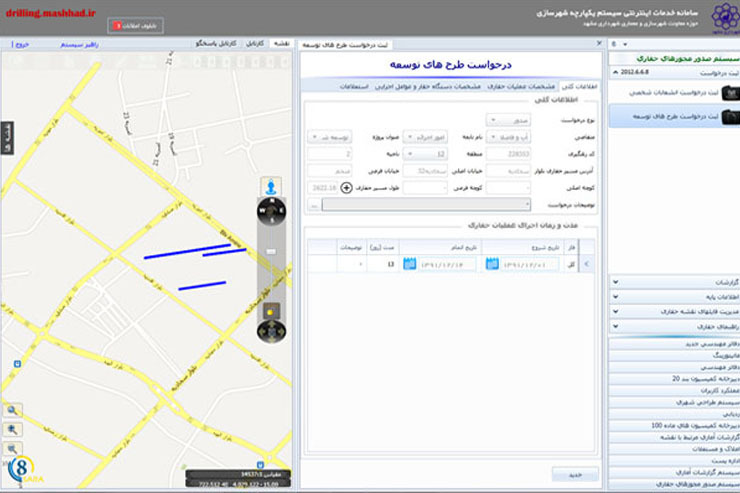Select ثبت درخواست طرح های توسعه in sidebar
Screen dimensions: 740x493
tap(675, 117)
